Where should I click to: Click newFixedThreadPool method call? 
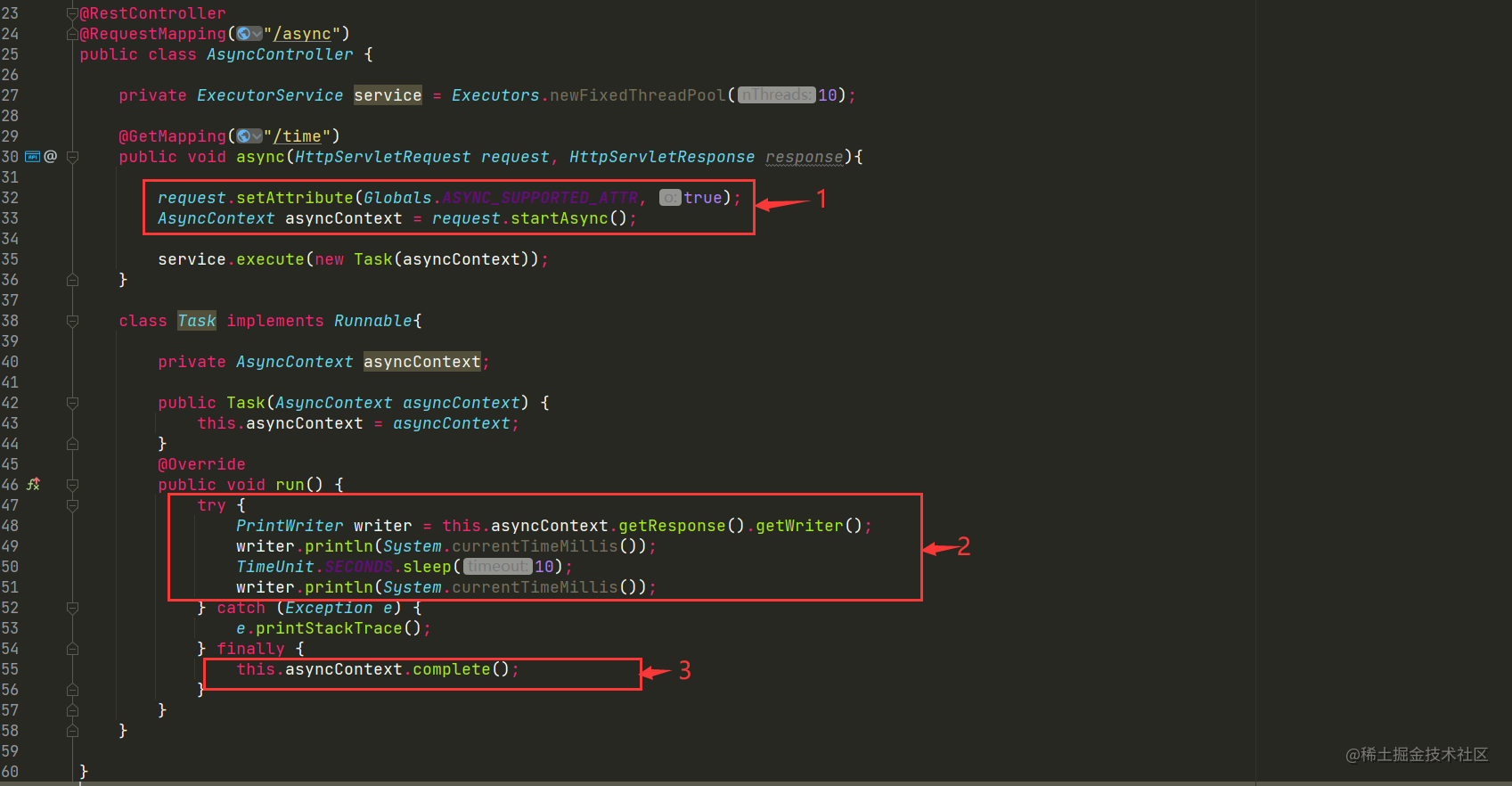(638, 95)
